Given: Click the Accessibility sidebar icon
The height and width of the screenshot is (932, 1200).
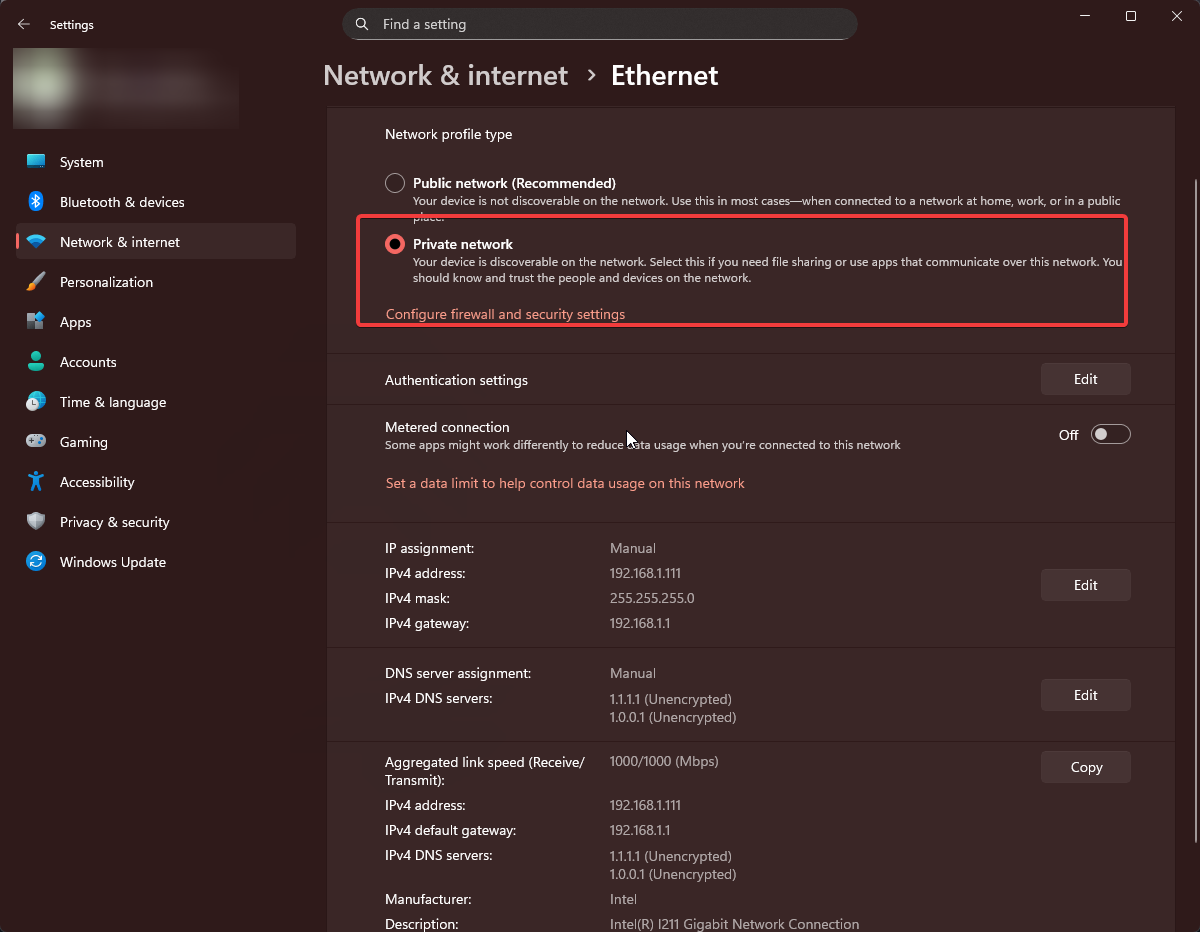Looking at the screenshot, I should point(36,481).
